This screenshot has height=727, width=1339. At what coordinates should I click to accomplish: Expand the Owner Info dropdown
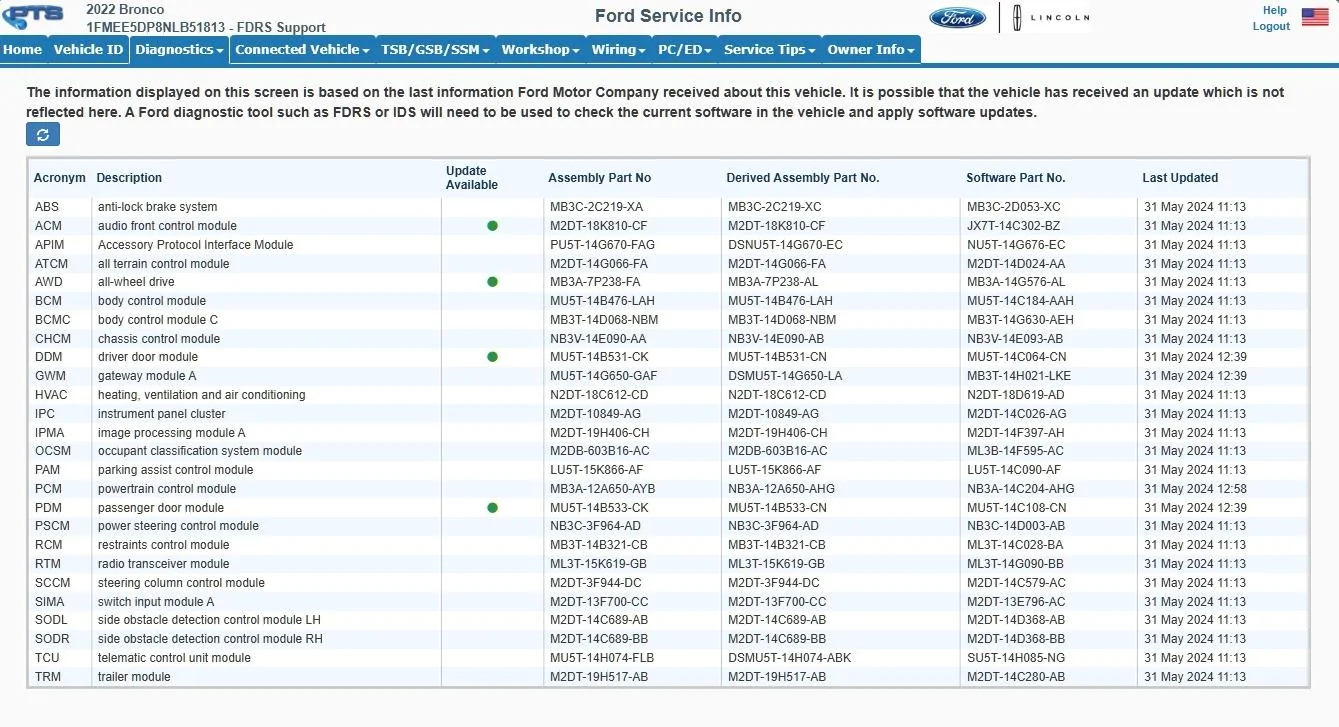point(868,49)
